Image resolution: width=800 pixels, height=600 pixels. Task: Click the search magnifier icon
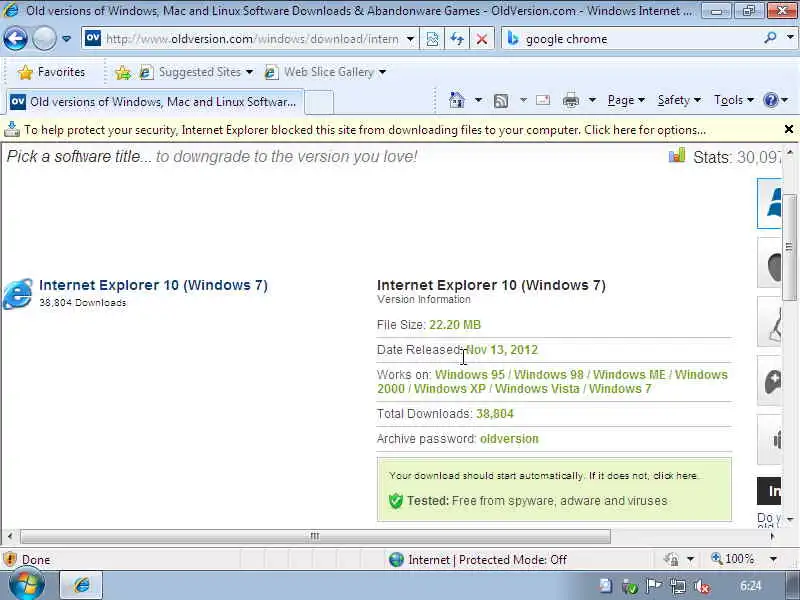[x=770, y=38]
